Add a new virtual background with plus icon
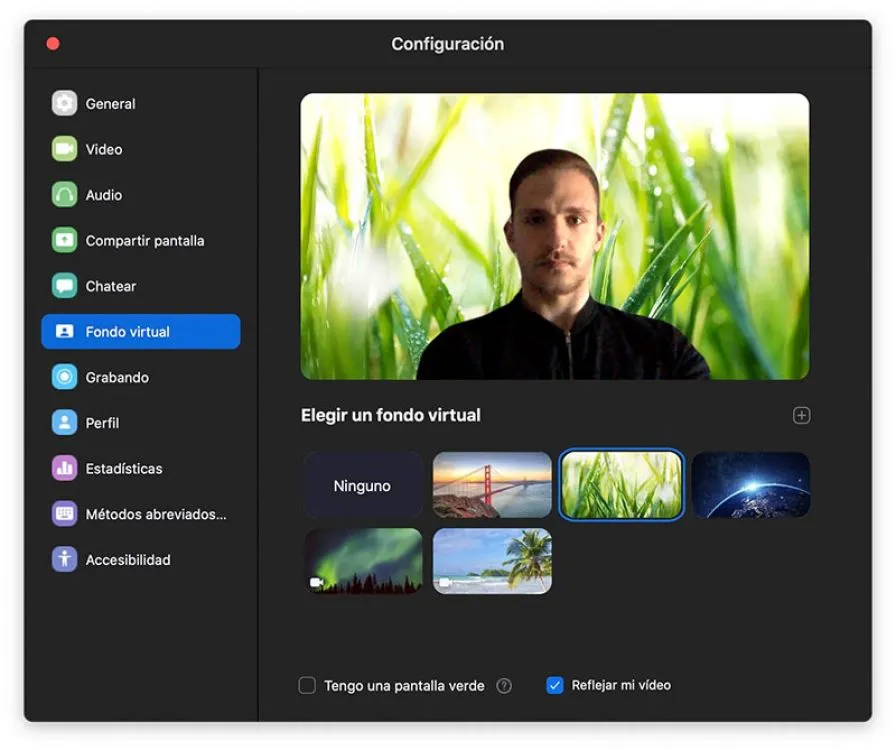 click(x=801, y=416)
